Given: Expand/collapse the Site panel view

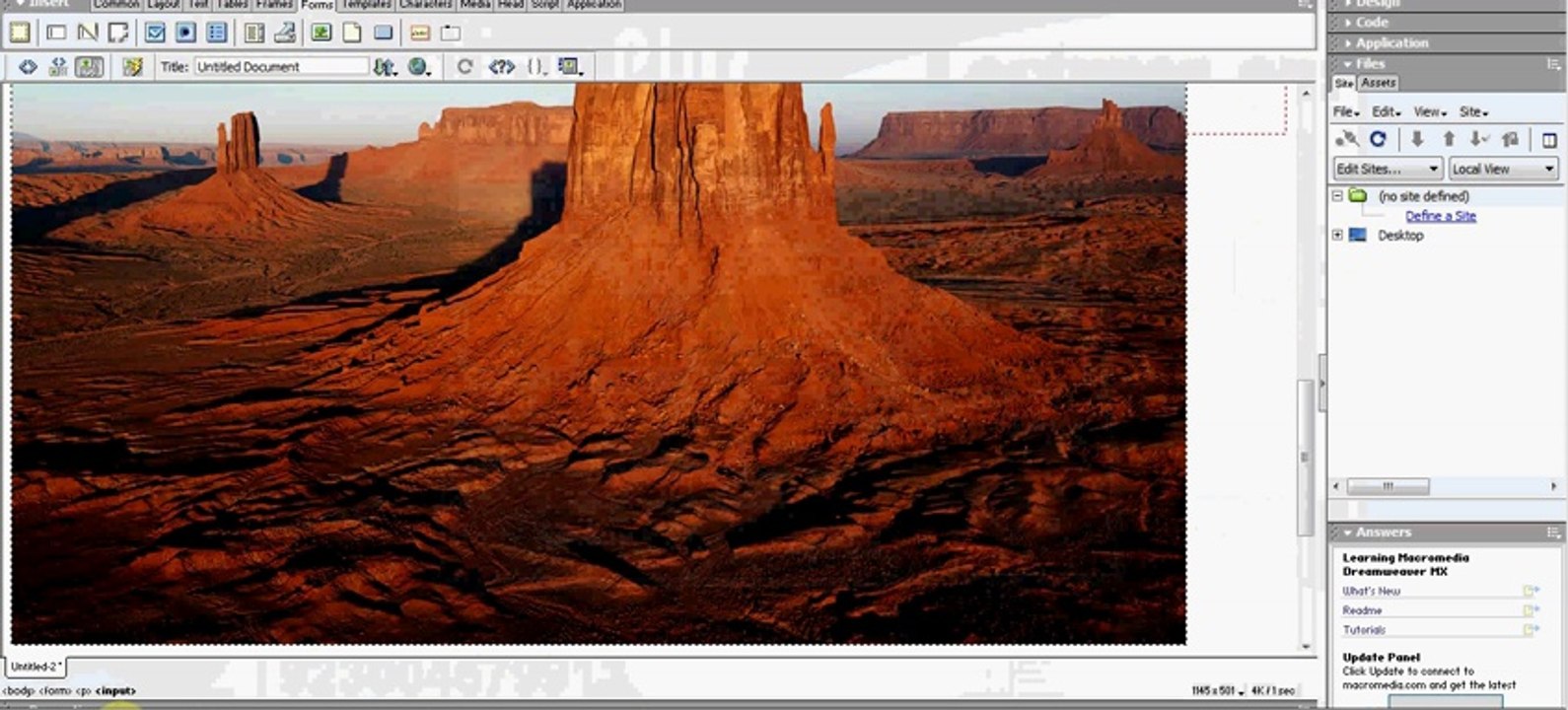Looking at the screenshot, I should coord(1549,140).
